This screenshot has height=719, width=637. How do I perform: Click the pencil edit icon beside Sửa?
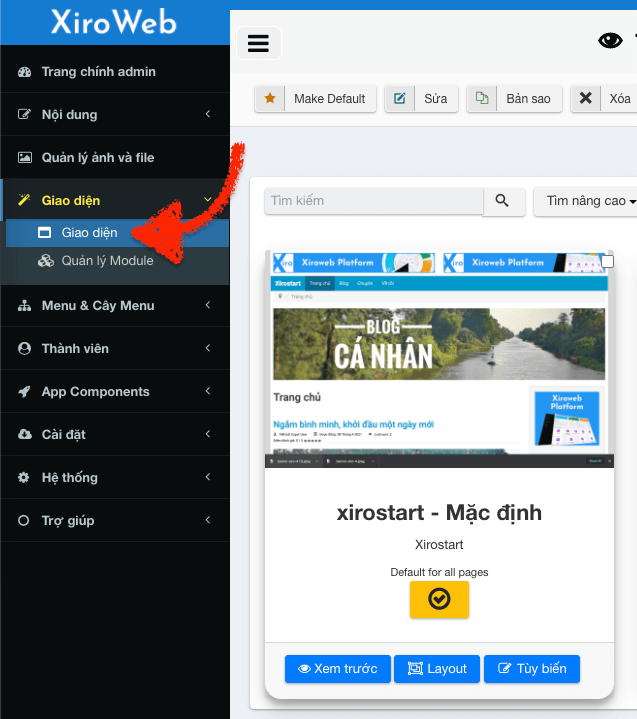[x=399, y=98]
